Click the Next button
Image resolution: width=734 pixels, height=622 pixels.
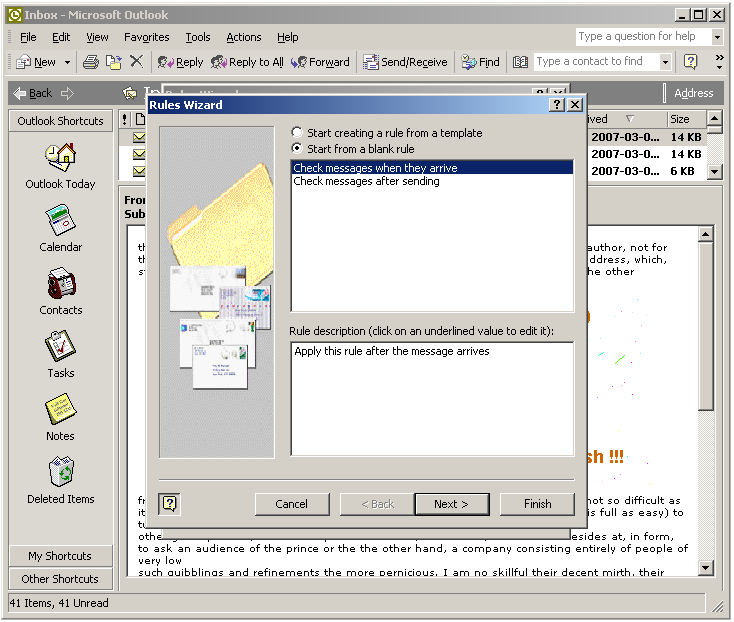point(452,504)
